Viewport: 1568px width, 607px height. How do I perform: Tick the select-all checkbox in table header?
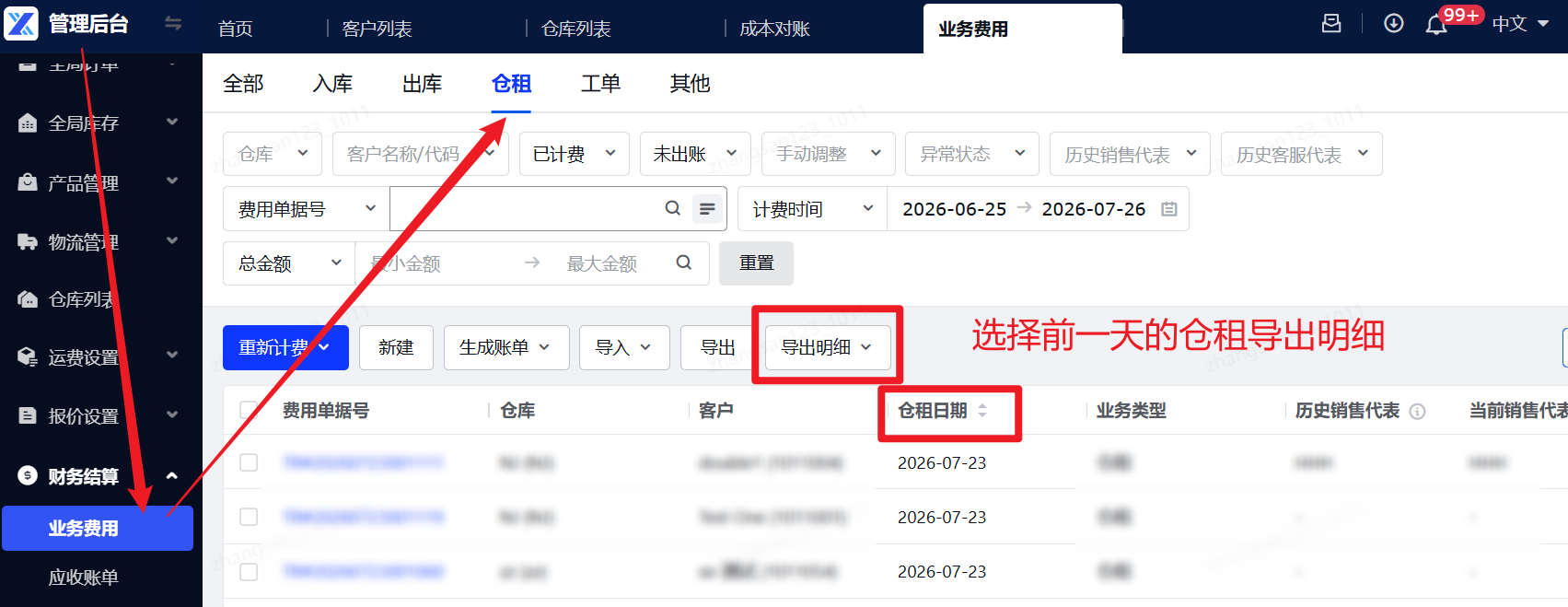coord(249,410)
